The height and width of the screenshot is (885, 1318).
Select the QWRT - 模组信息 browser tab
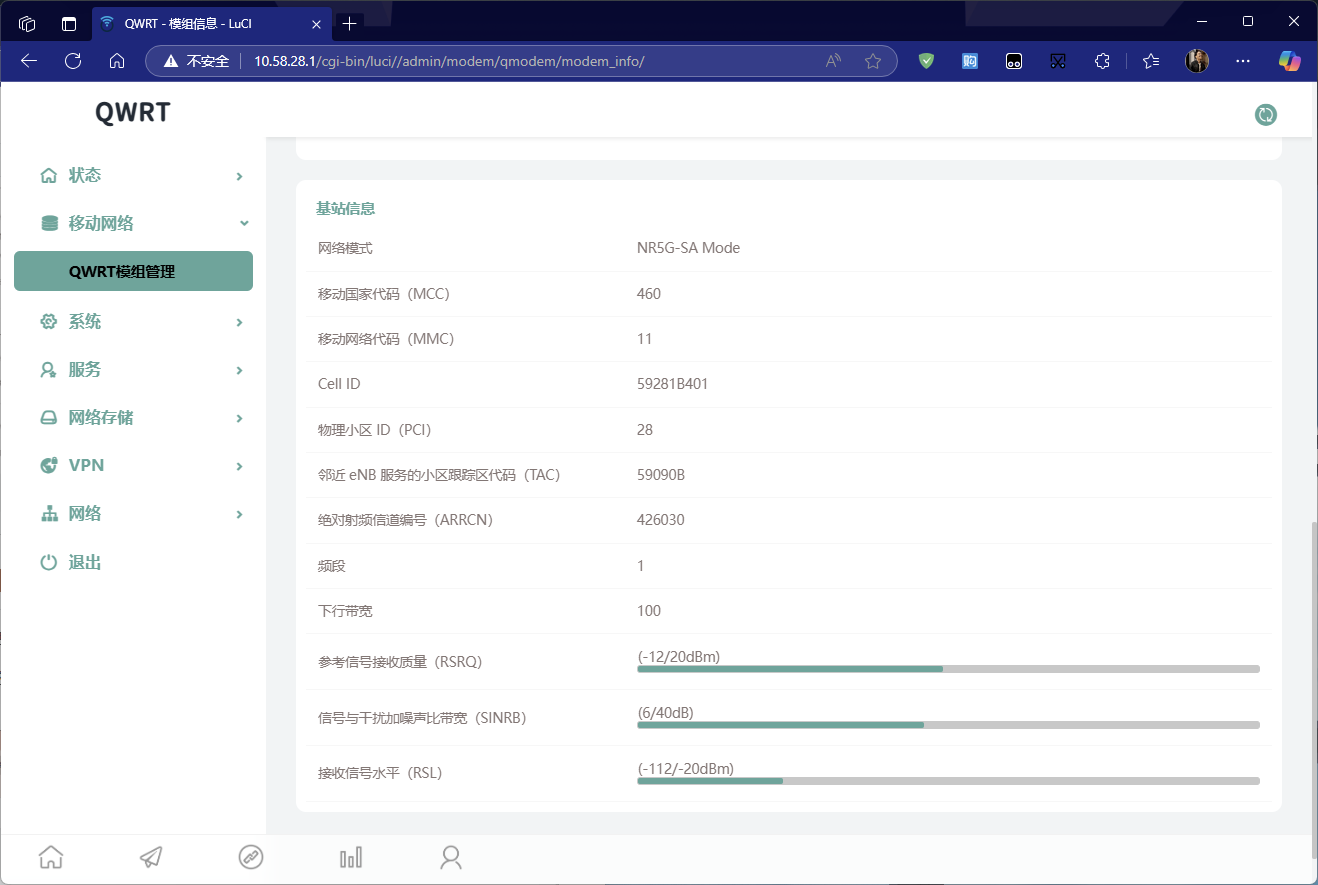[212, 23]
